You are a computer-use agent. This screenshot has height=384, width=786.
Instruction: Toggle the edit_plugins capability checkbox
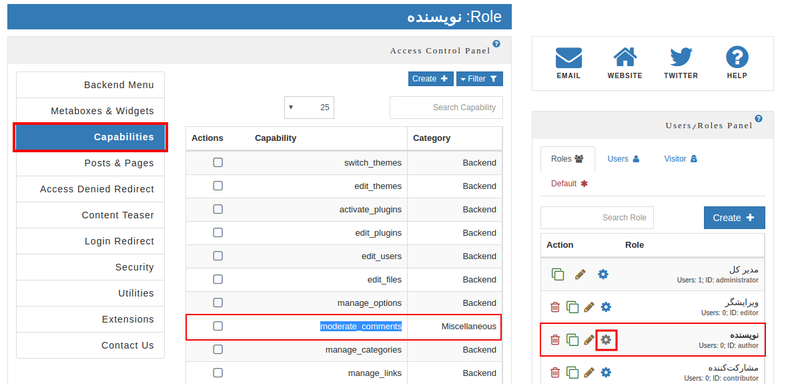point(218,233)
